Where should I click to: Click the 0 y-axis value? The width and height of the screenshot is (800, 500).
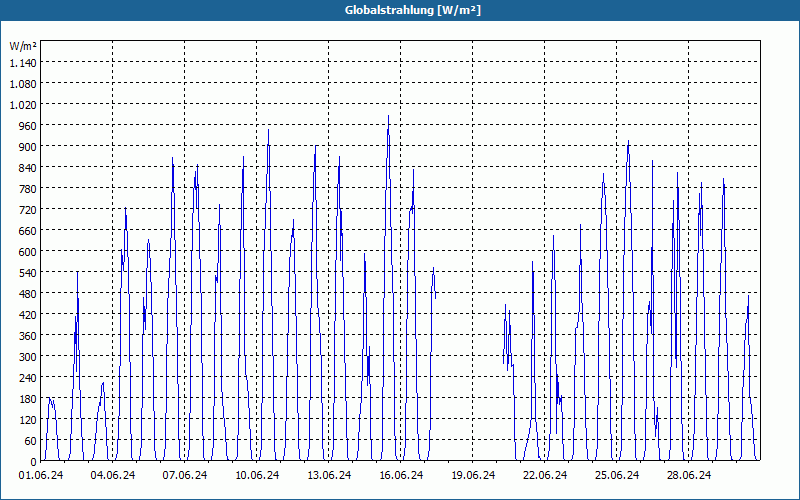(x=34, y=461)
